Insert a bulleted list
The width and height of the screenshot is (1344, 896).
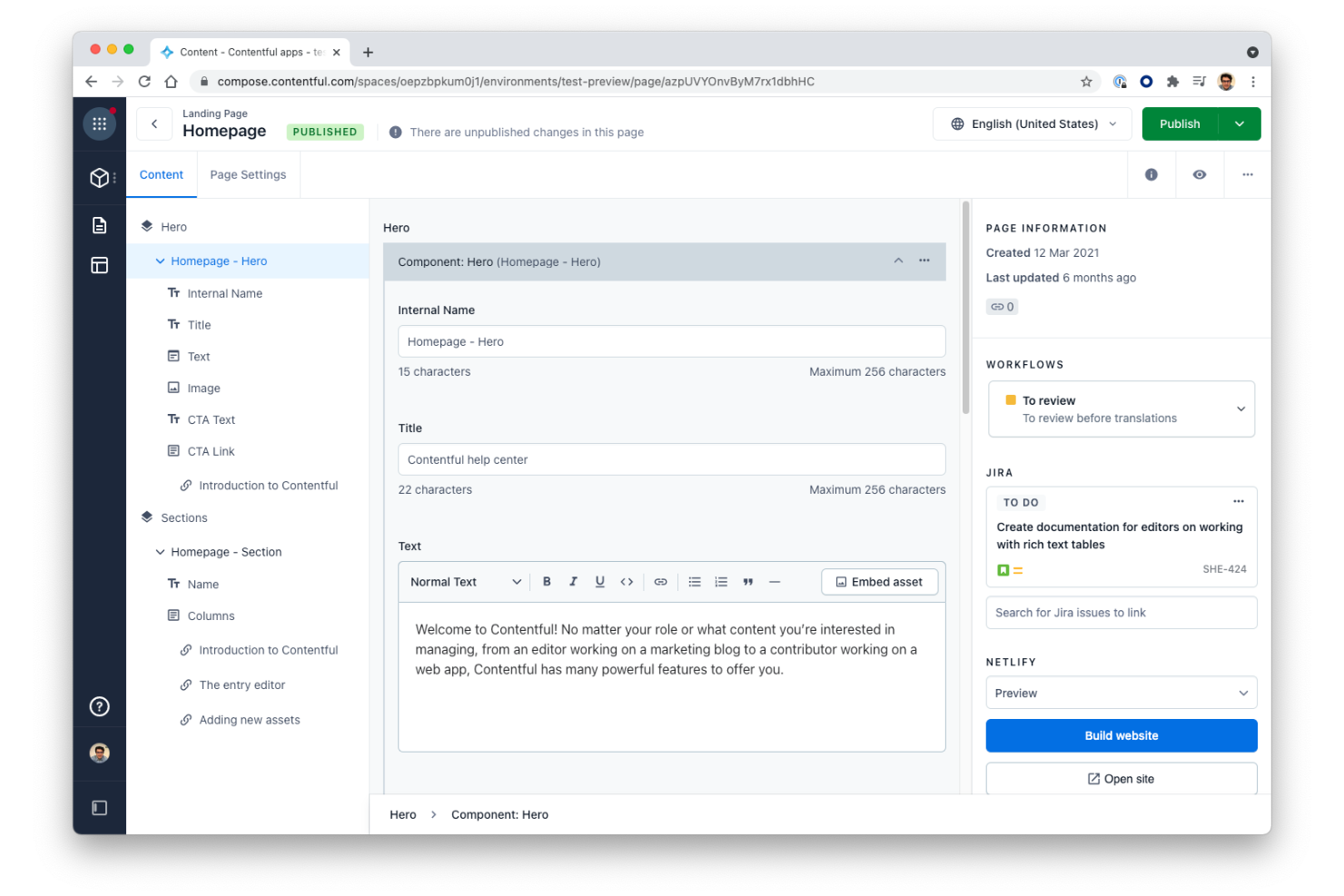click(695, 582)
